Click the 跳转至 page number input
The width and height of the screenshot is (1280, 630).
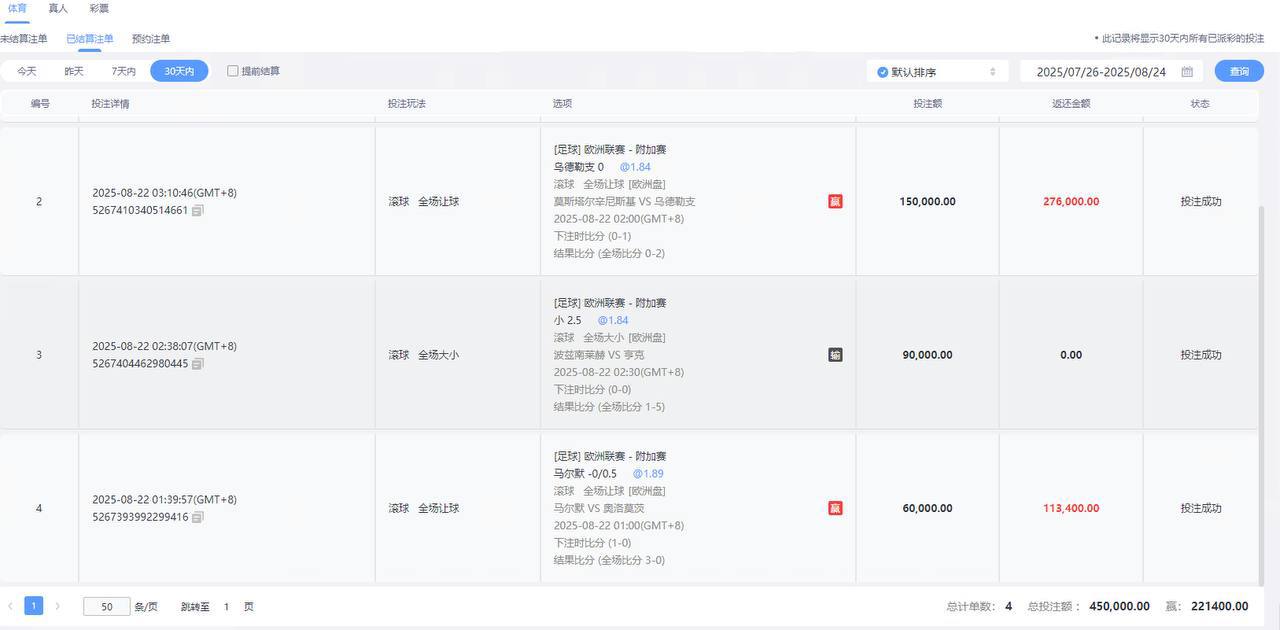point(227,606)
